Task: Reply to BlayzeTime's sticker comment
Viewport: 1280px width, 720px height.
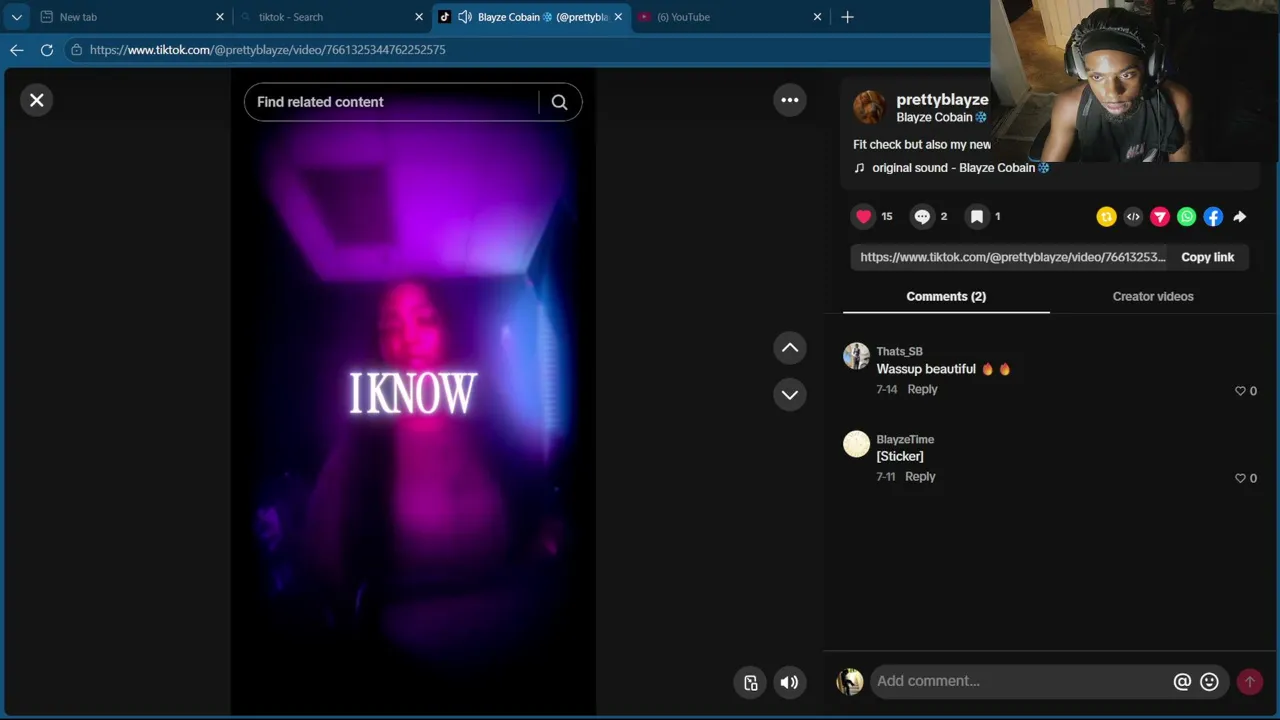Action: 920,477
